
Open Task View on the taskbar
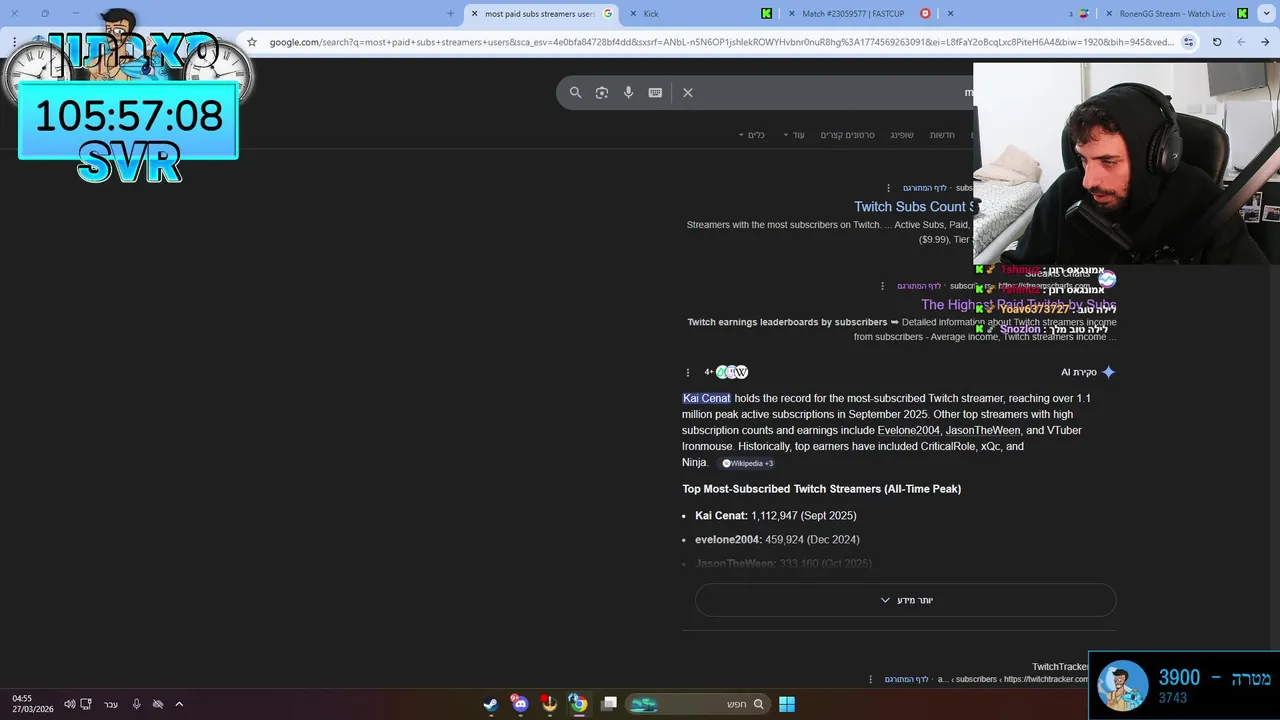[609, 704]
